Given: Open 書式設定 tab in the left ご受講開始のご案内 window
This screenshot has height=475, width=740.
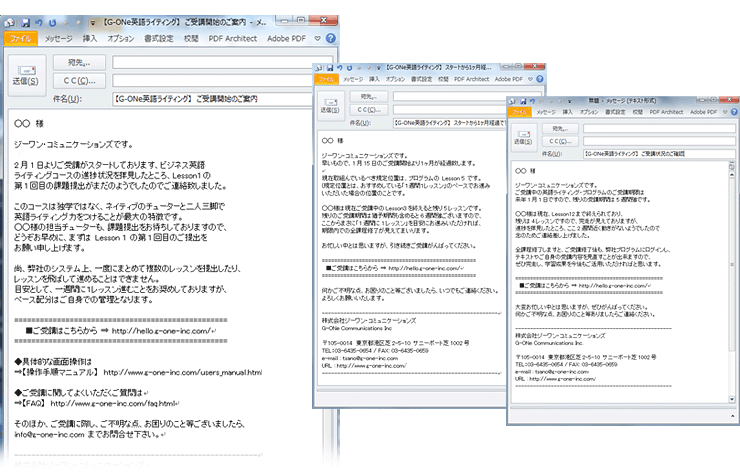Looking at the screenshot, I should [x=159, y=39].
